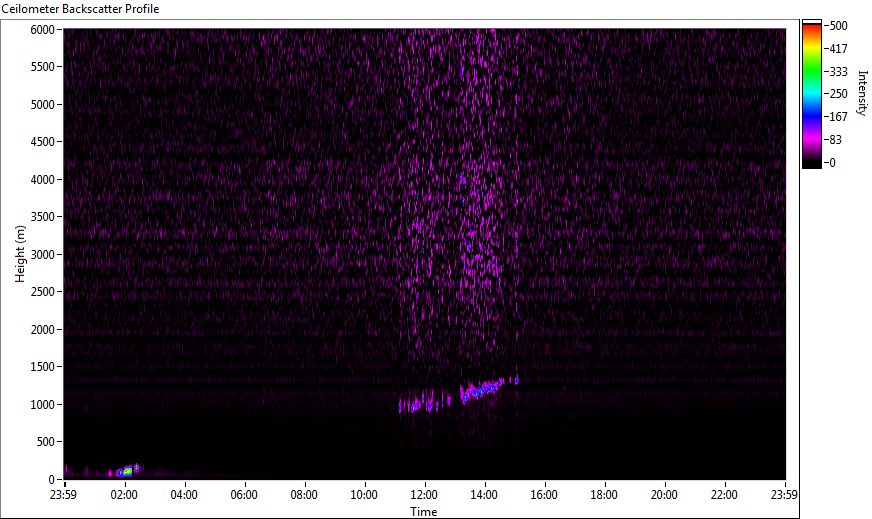The width and height of the screenshot is (872, 519).
Task: Select the 1500 height axis value
Action: 42,367
